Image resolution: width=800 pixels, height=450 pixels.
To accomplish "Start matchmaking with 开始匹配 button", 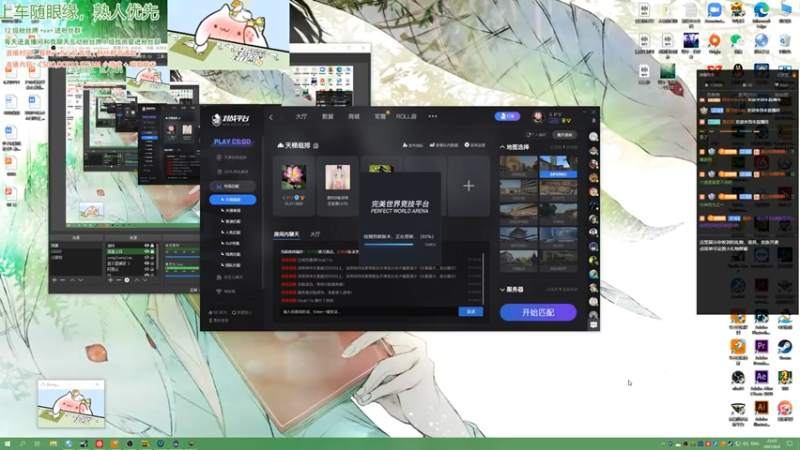I will [538, 312].
